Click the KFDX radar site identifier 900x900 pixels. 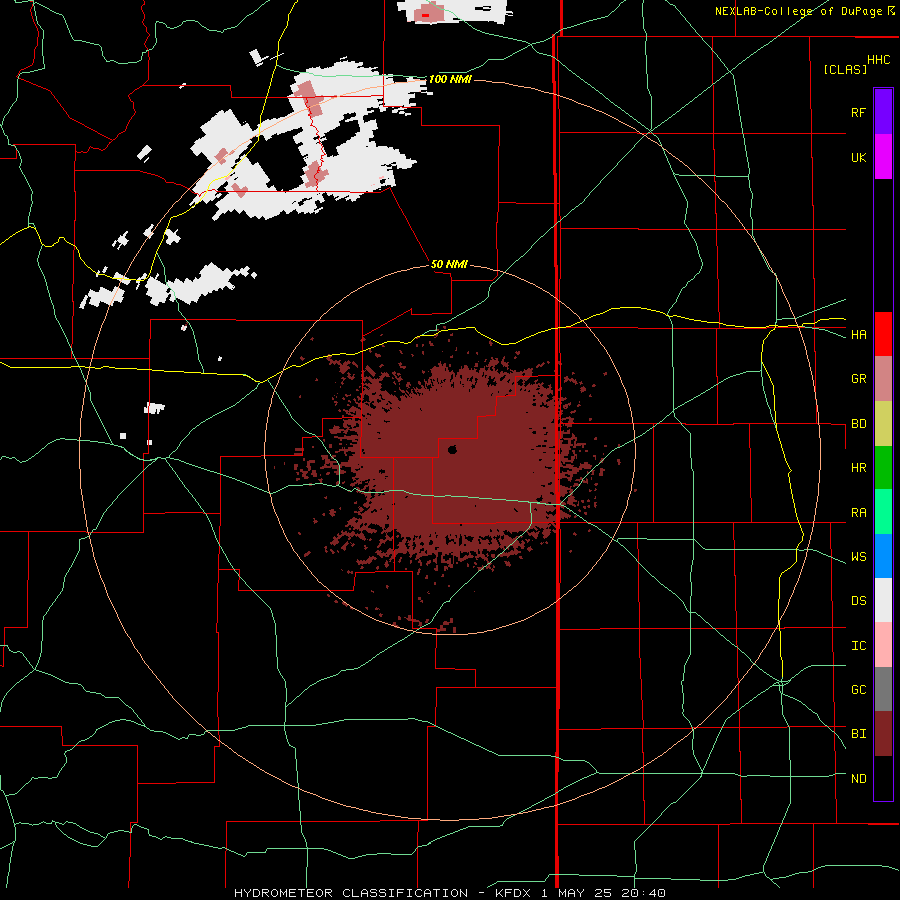(511, 893)
